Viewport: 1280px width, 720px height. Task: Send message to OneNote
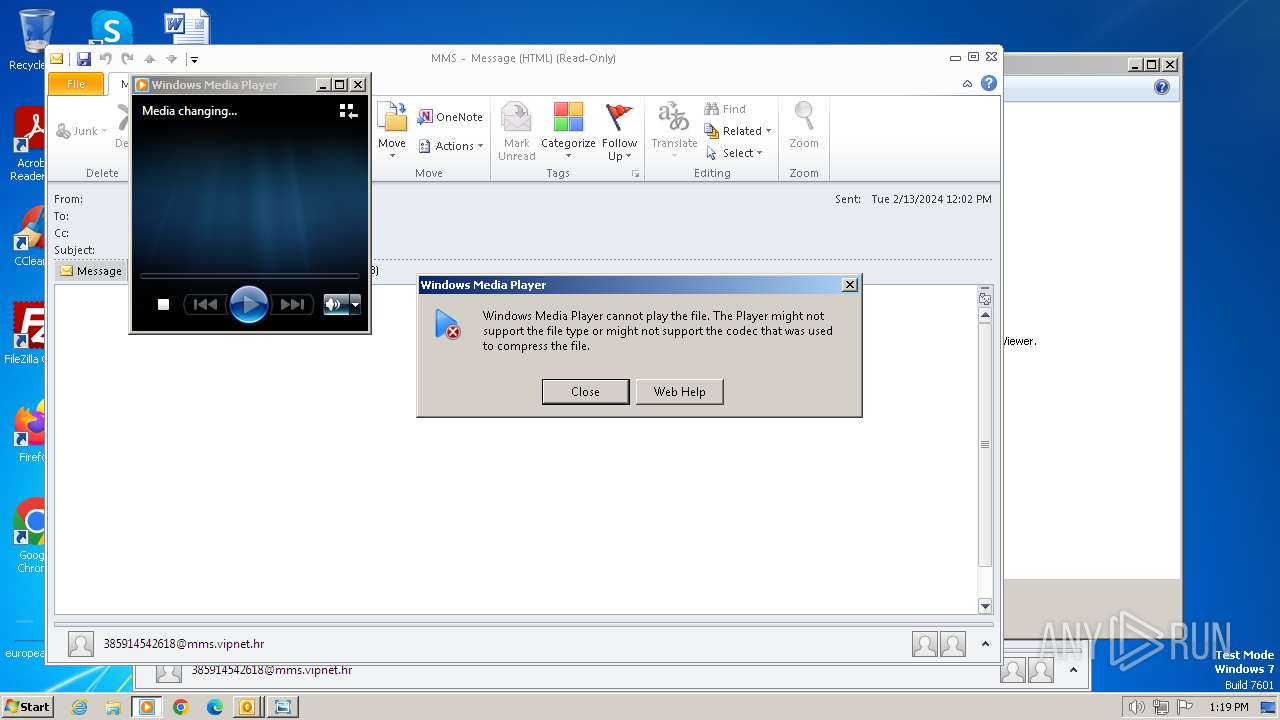coord(450,117)
